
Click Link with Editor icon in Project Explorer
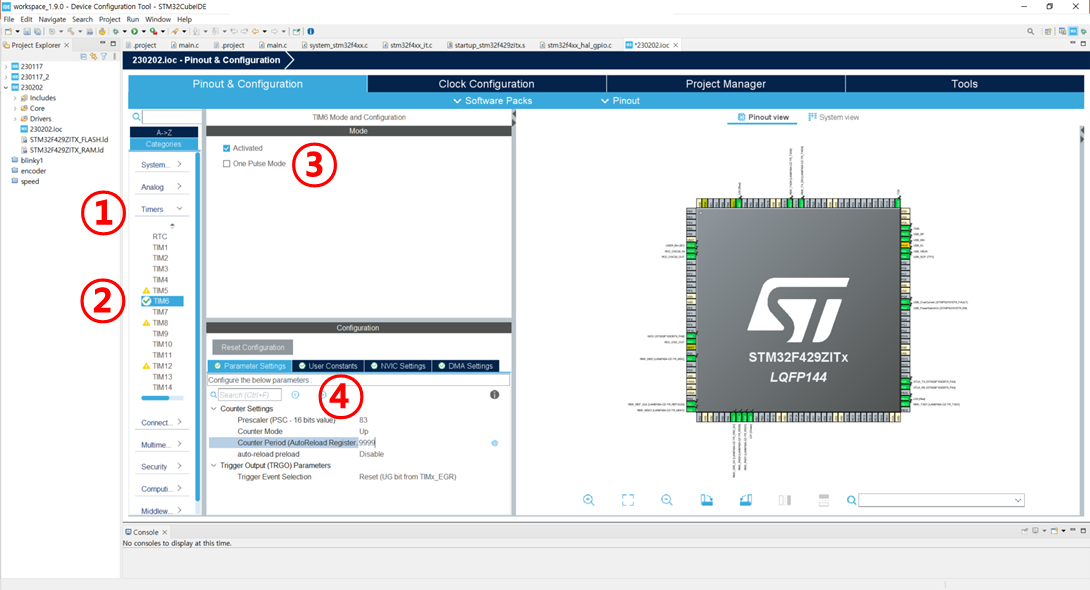pos(93,56)
